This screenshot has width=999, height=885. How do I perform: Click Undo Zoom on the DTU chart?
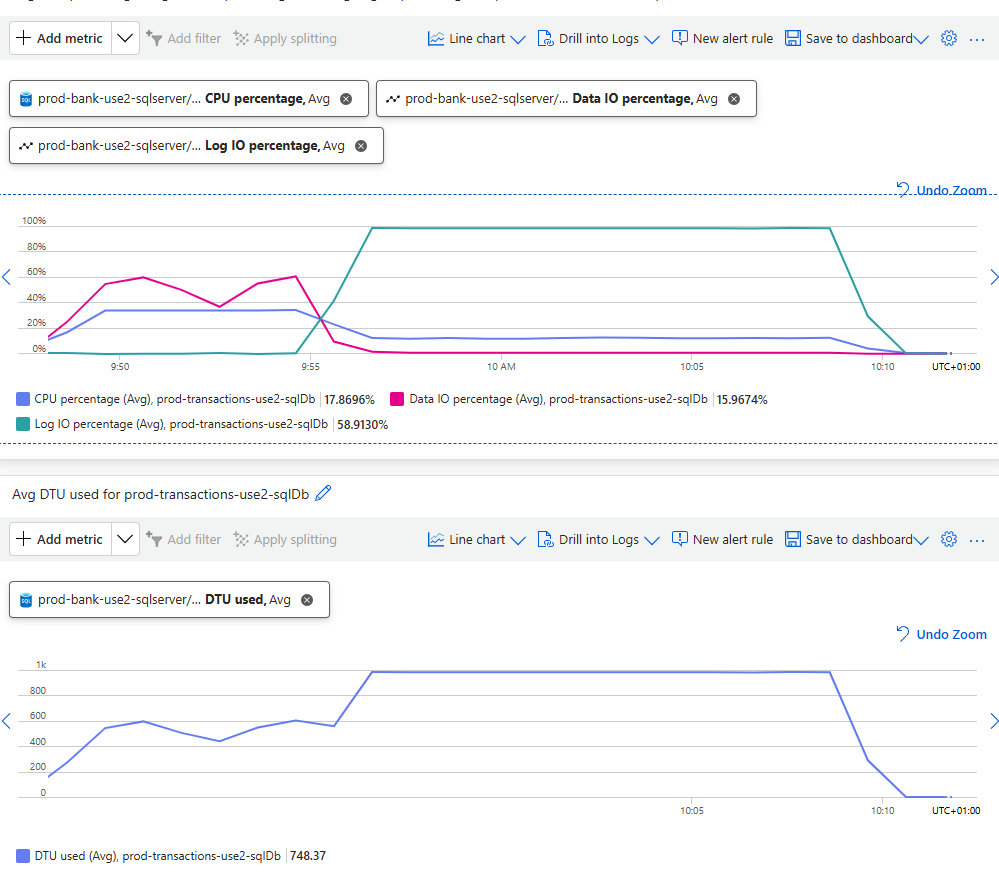point(941,634)
